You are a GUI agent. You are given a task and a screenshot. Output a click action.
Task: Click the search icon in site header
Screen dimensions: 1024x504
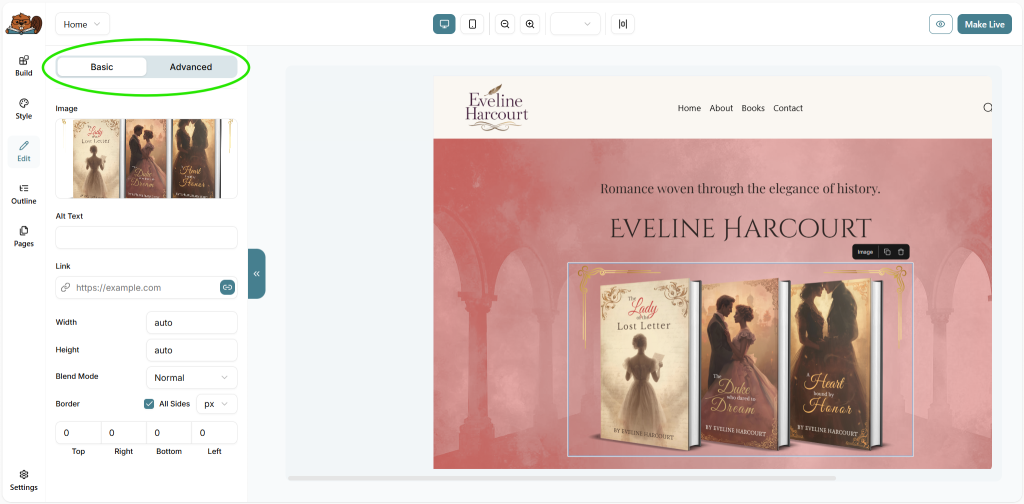(987, 108)
